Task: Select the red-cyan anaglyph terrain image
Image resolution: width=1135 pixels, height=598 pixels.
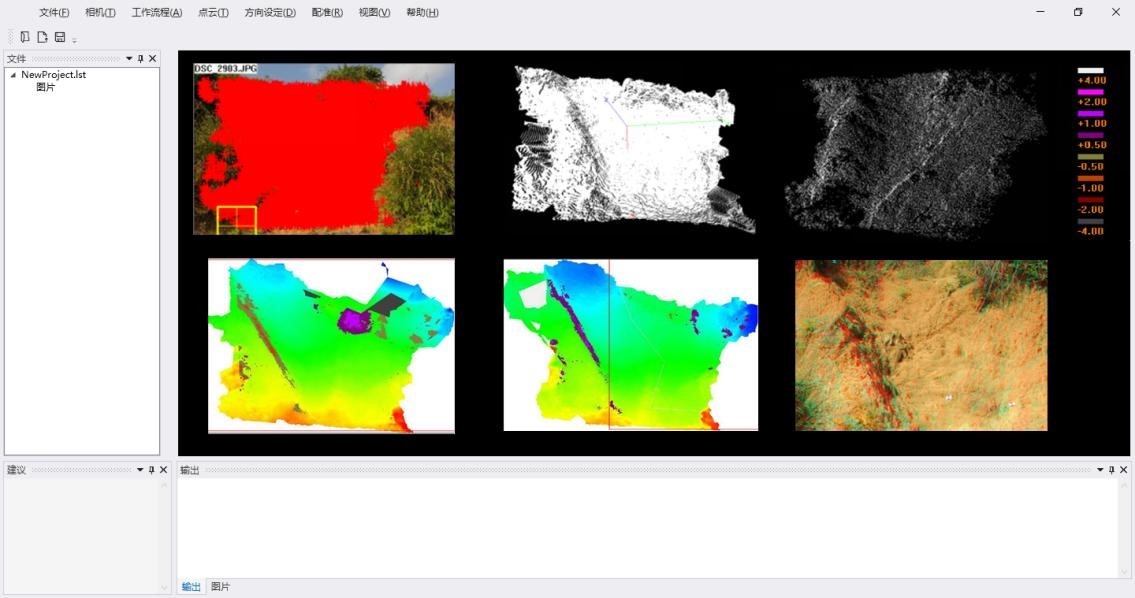Action: tap(921, 345)
